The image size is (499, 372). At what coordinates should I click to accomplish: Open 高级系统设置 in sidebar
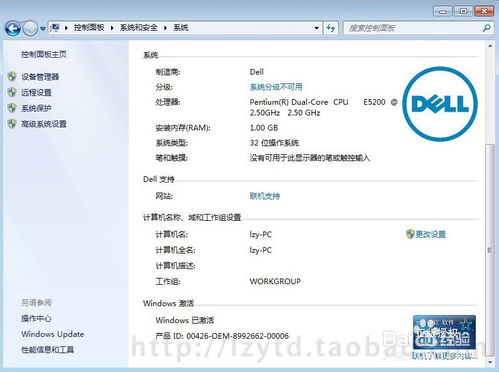[44, 124]
